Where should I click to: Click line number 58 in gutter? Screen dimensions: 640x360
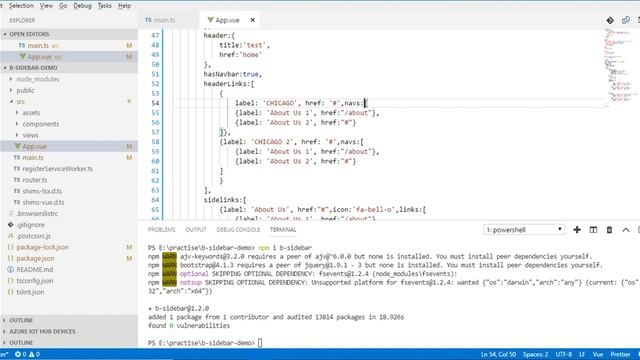click(155, 142)
